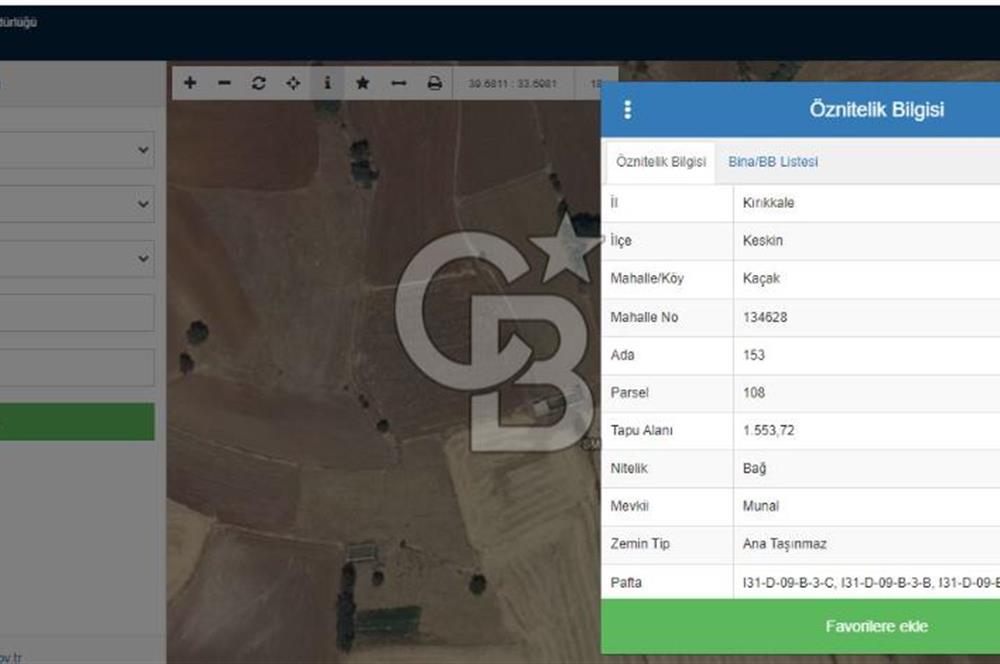Focus the lower text field above green button

(77, 367)
